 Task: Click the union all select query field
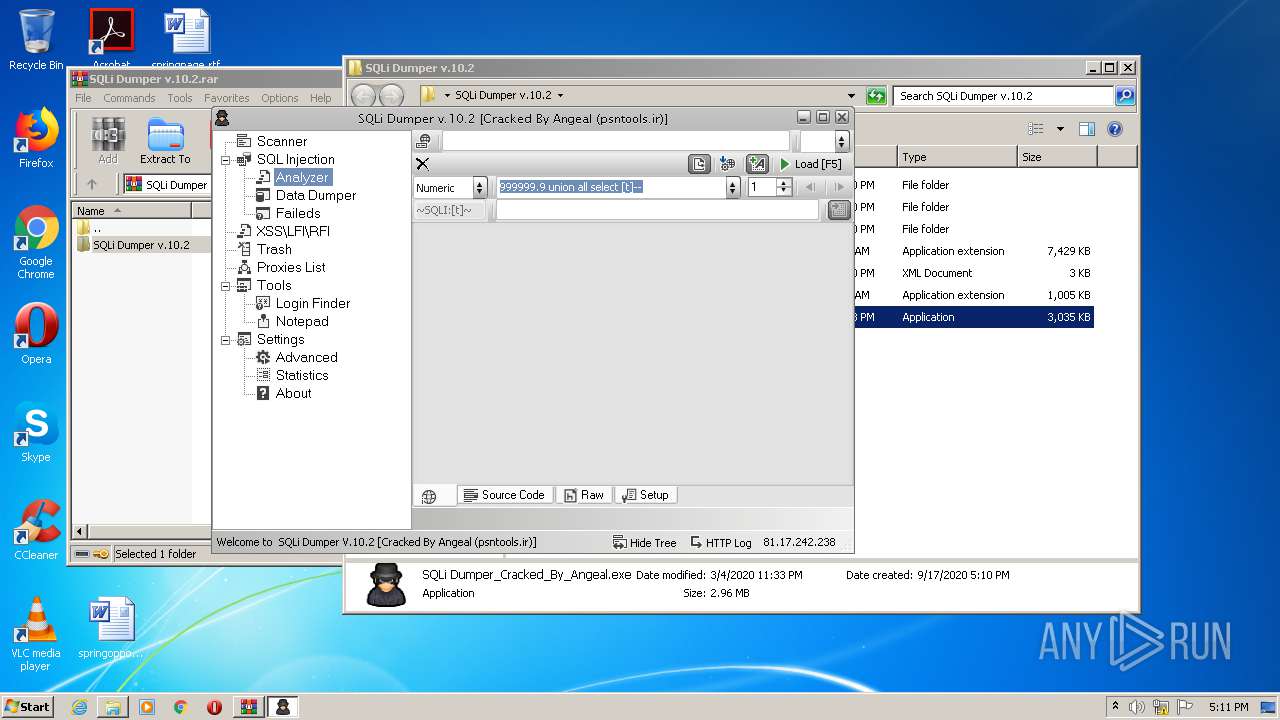tap(612, 187)
